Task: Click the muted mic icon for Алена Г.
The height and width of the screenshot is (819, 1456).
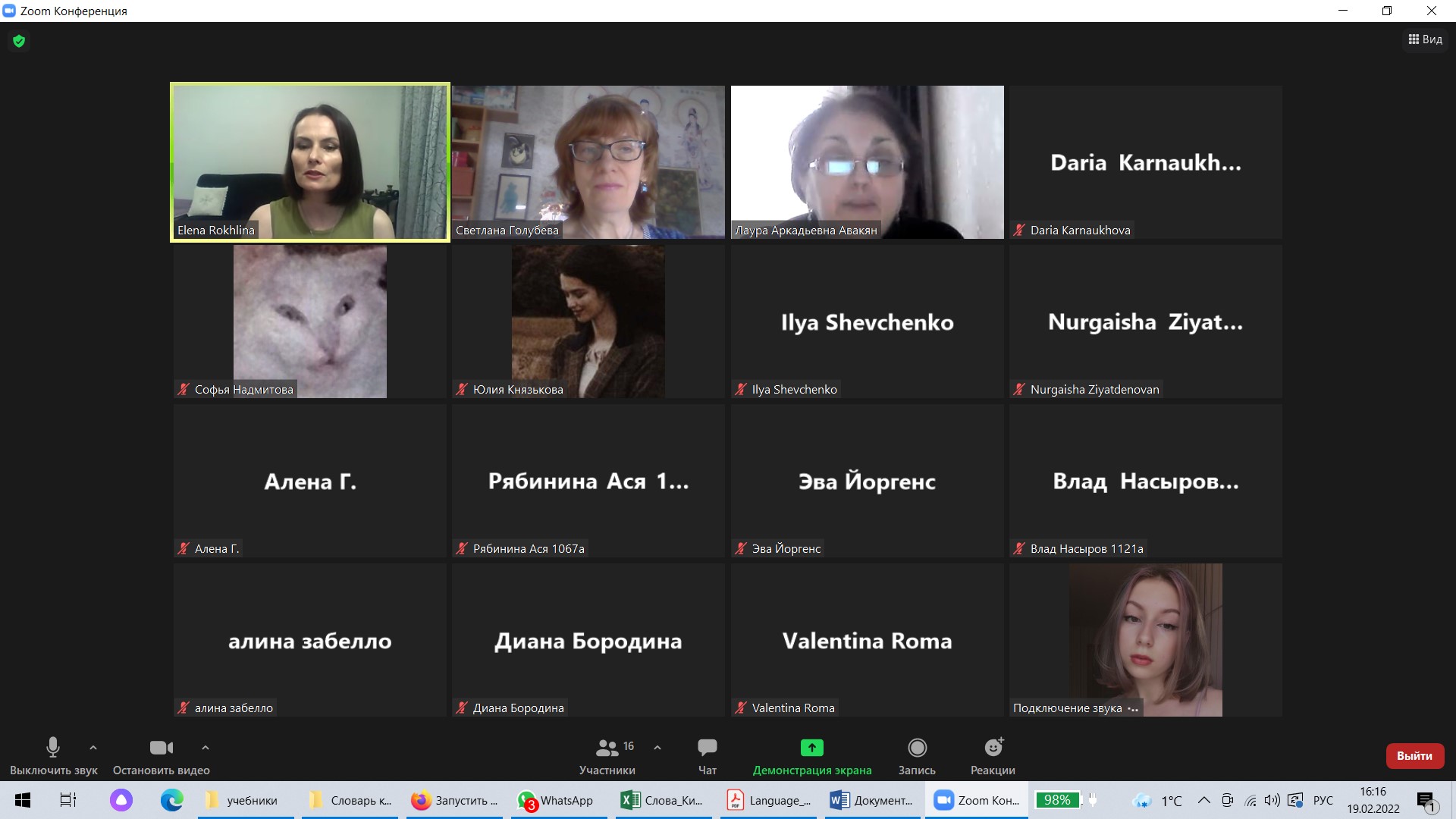Action: [x=184, y=548]
